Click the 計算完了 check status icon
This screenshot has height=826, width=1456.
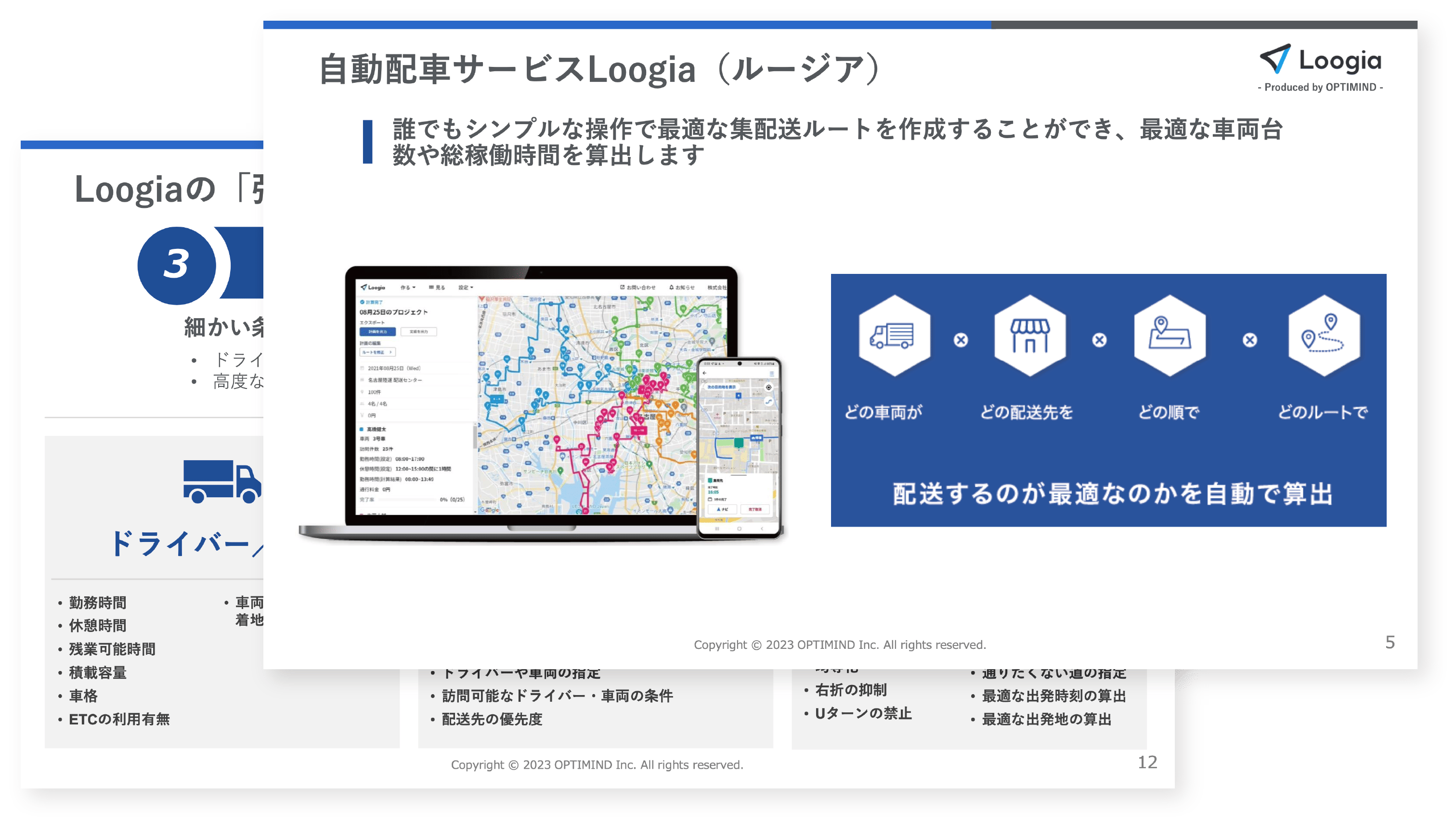362,302
